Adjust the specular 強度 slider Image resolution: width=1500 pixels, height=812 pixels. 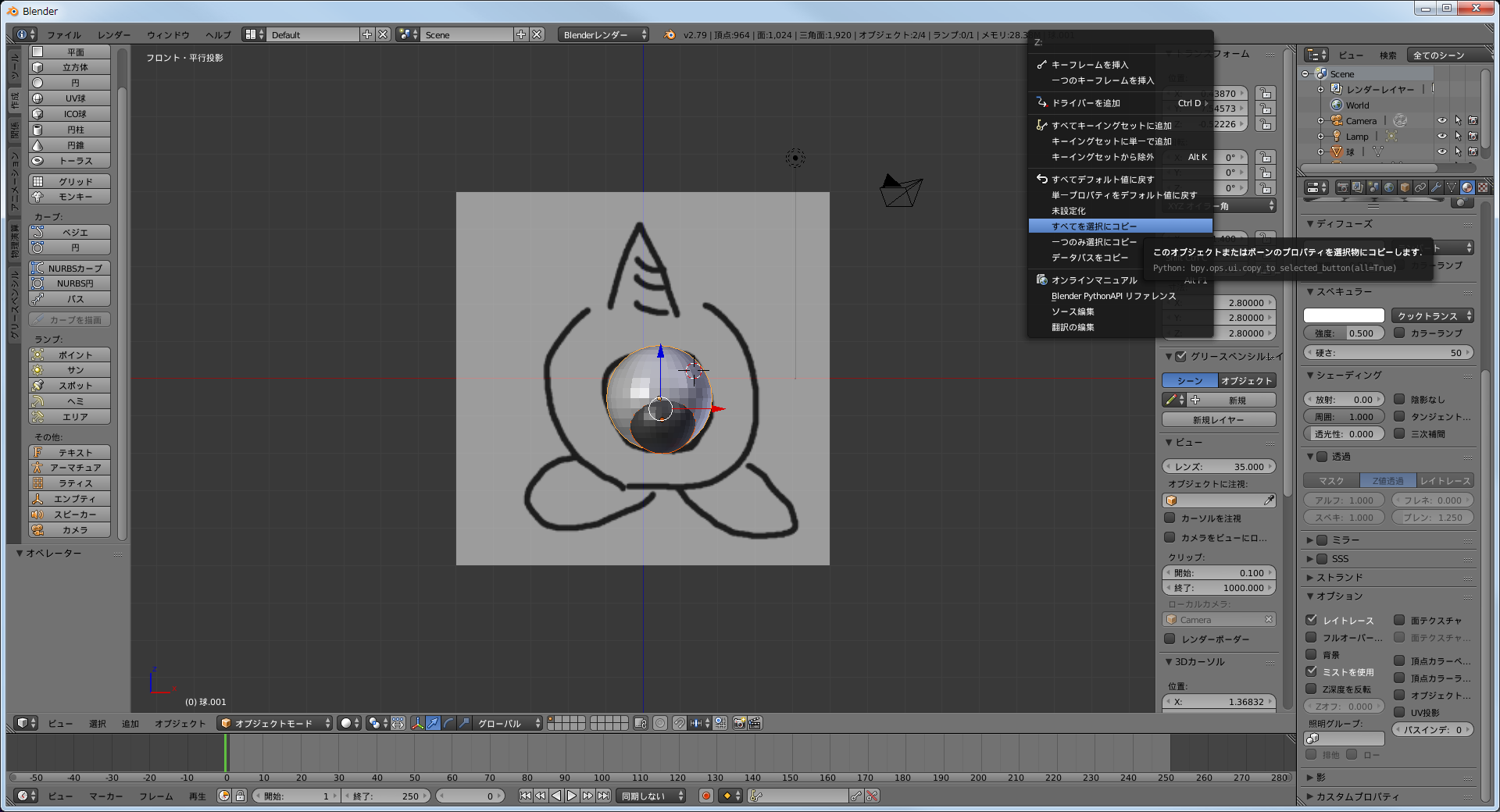point(1344,333)
